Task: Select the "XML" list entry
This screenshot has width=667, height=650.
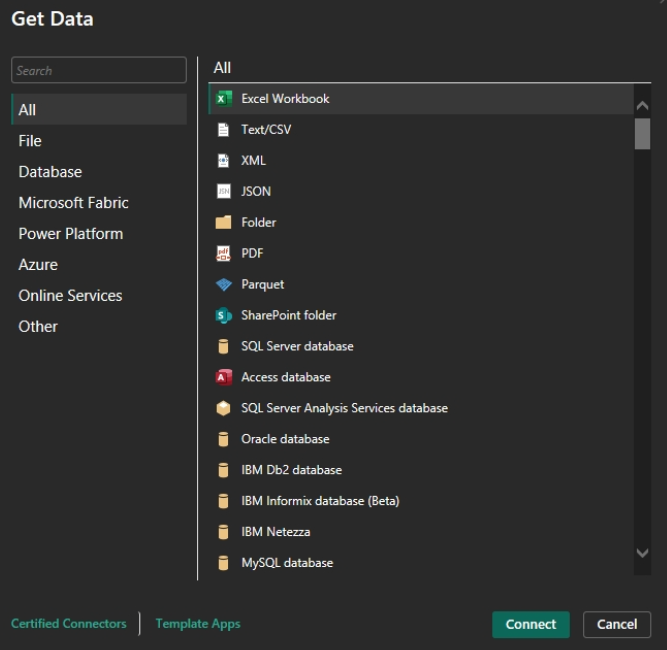Action: 254,160
